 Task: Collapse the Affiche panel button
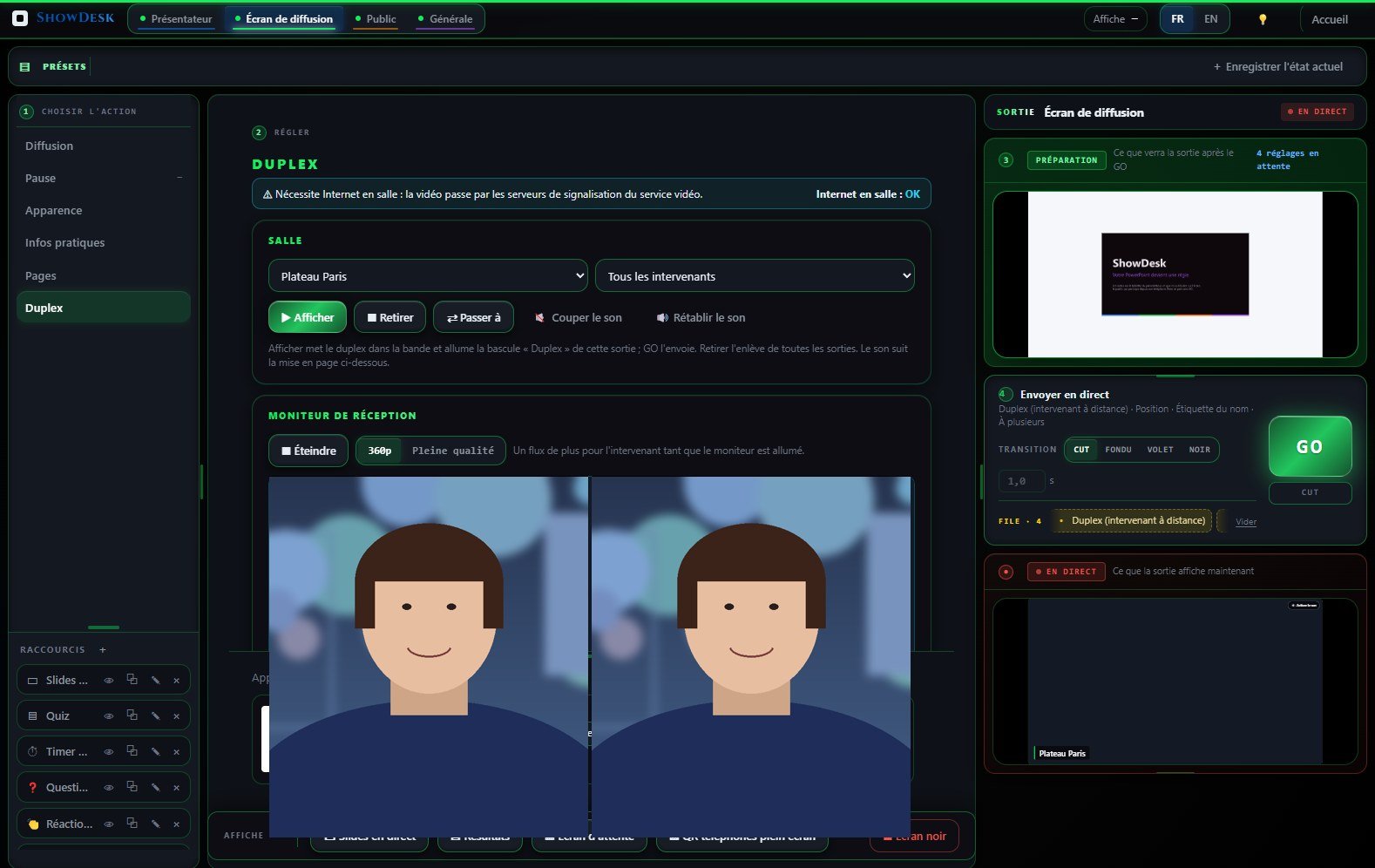tap(1115, 19)
